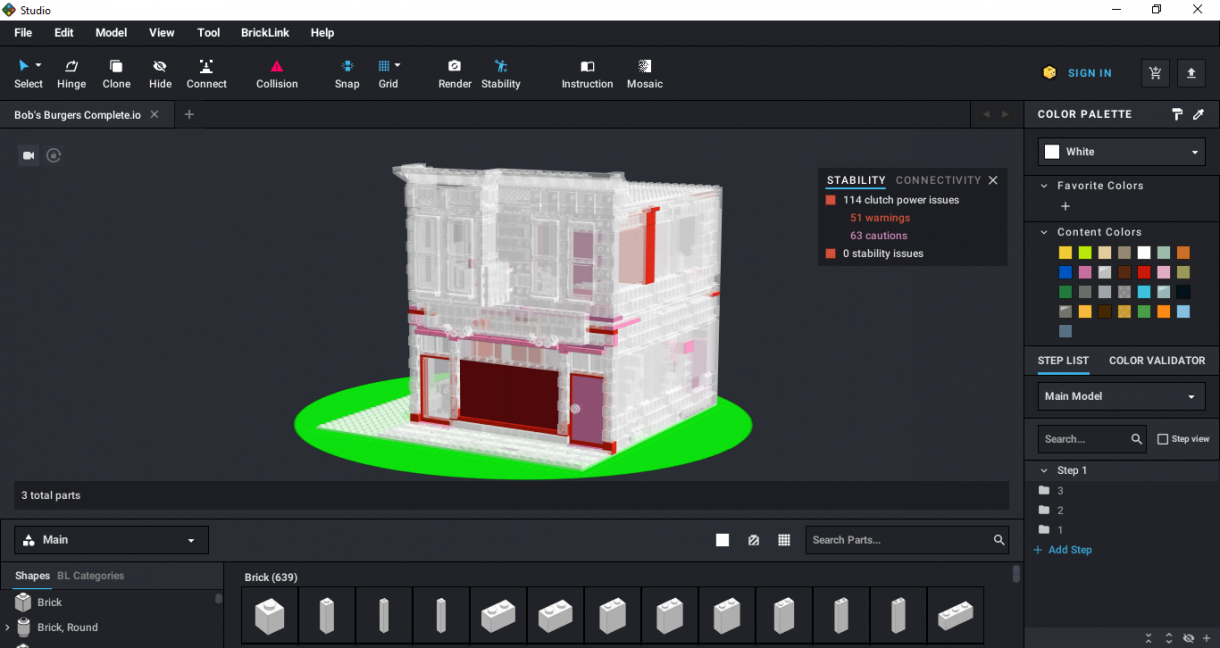Add a new file tab
The height and width of the screenshot is (648, 1220).
point(189,115)
